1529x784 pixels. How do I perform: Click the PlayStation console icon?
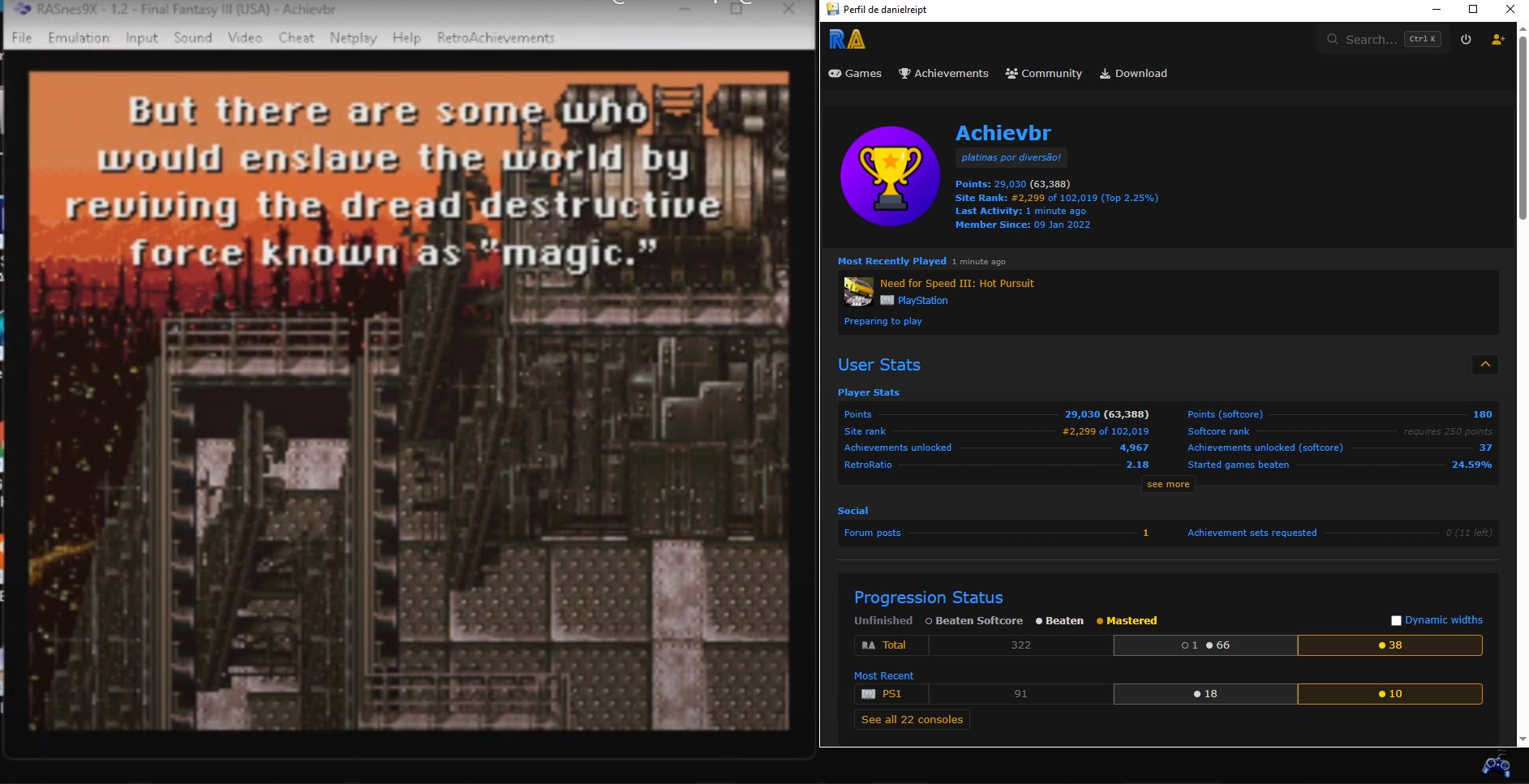tap(887, 300)
